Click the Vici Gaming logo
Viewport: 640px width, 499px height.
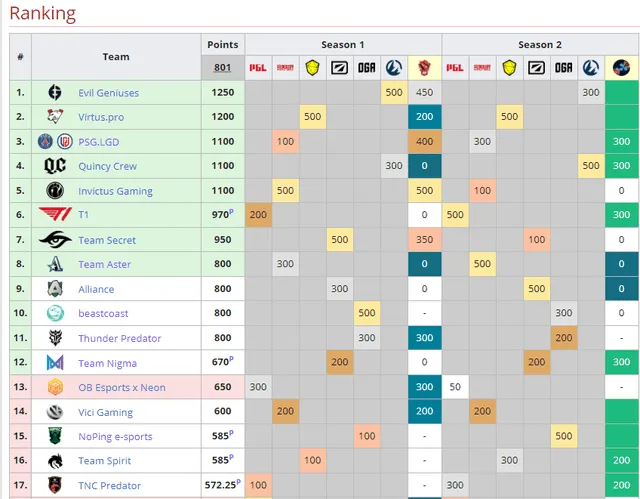point(55,412)
